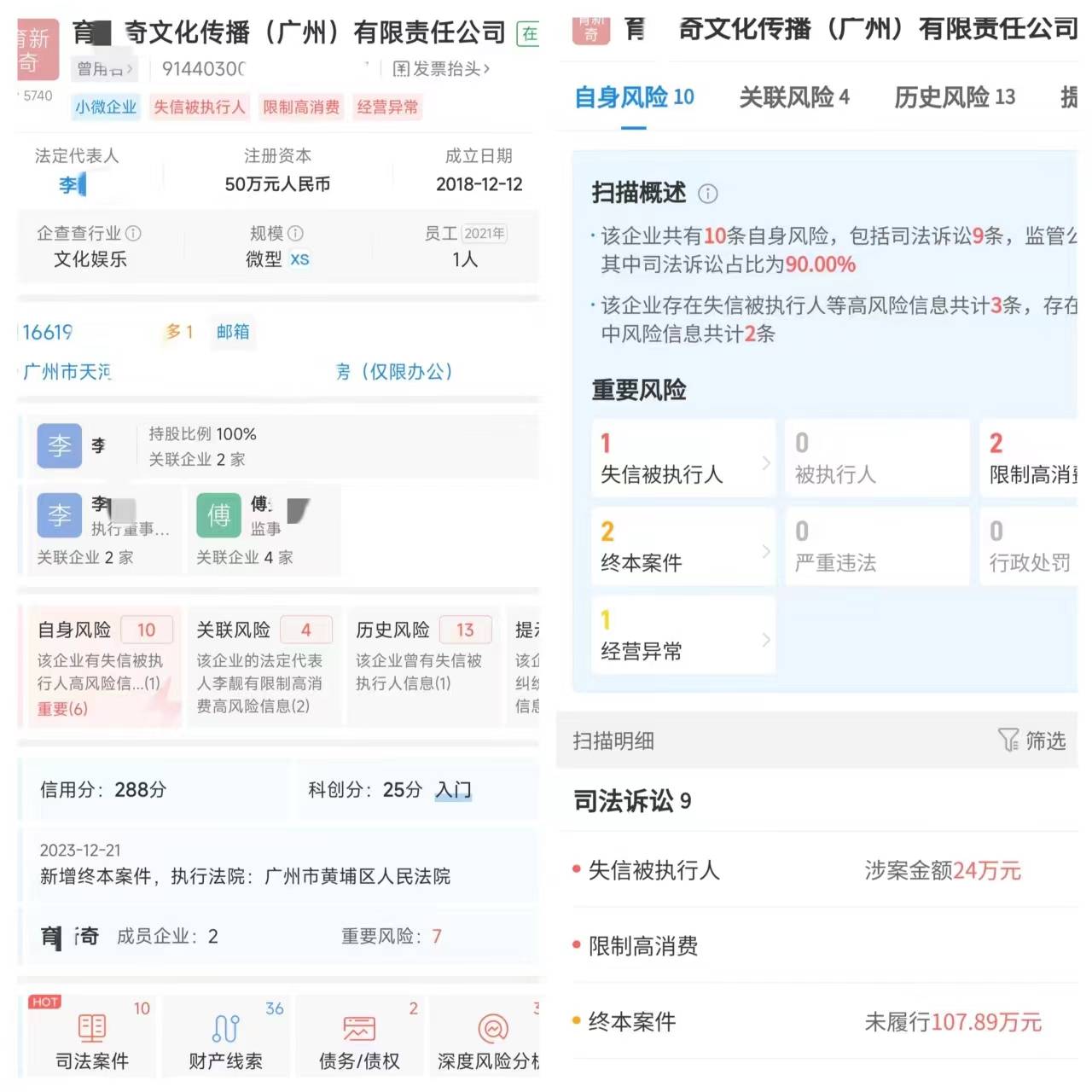Screen dimensions: 1092x1092
Task: Click the 邮箱 button
Action: point(233,331)
